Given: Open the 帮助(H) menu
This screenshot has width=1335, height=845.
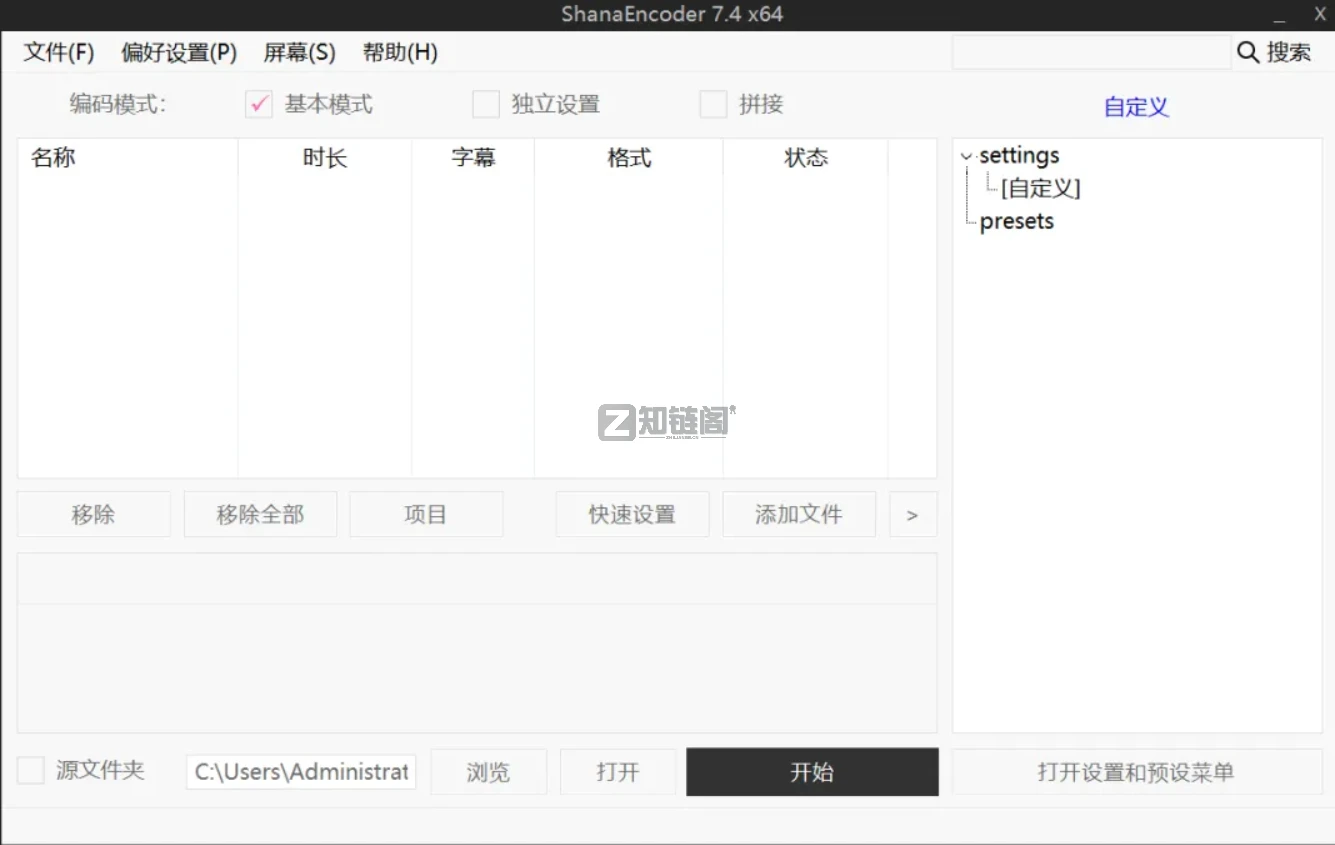Looking at the screenshot, I should 399,52.
